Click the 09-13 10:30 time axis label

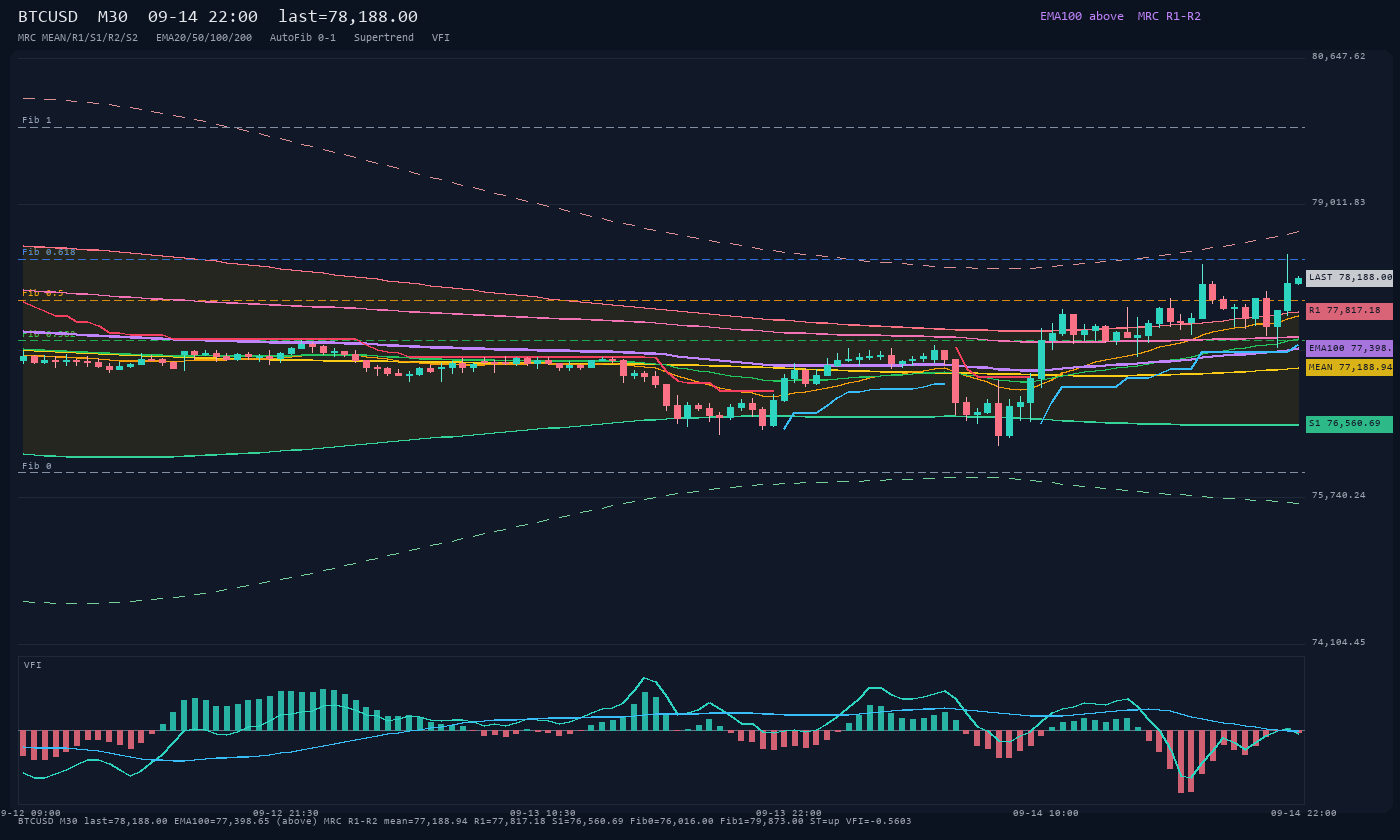543,813
